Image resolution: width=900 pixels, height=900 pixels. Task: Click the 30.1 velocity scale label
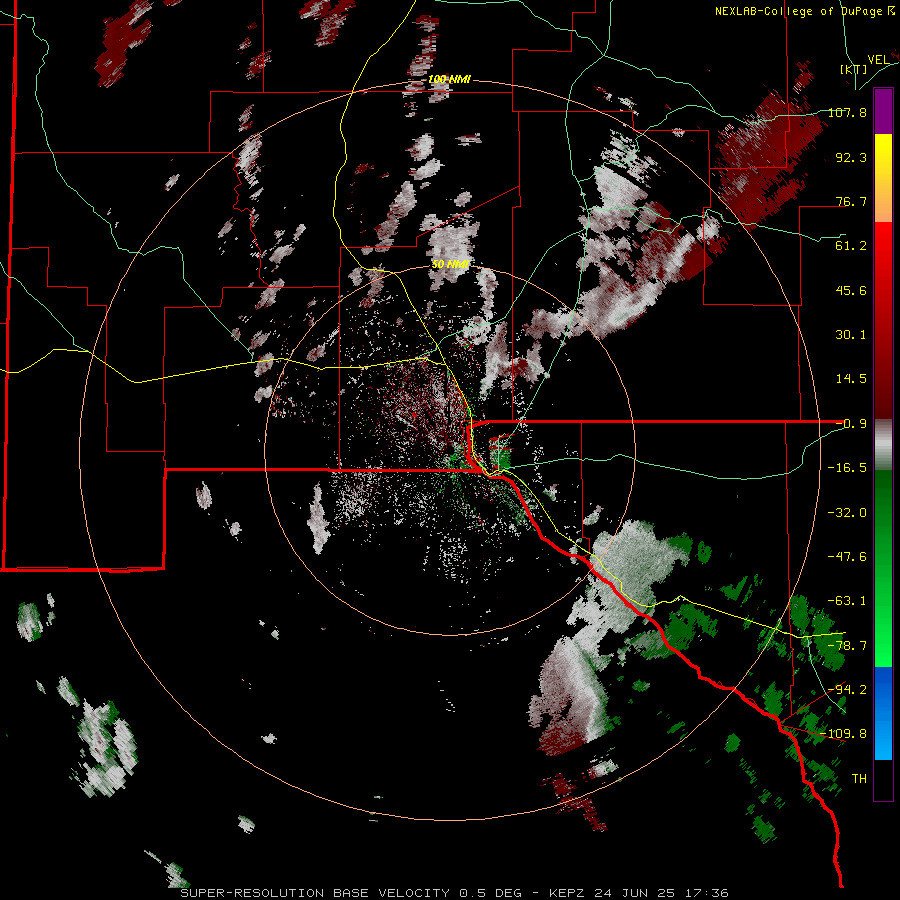click(851, 335)
